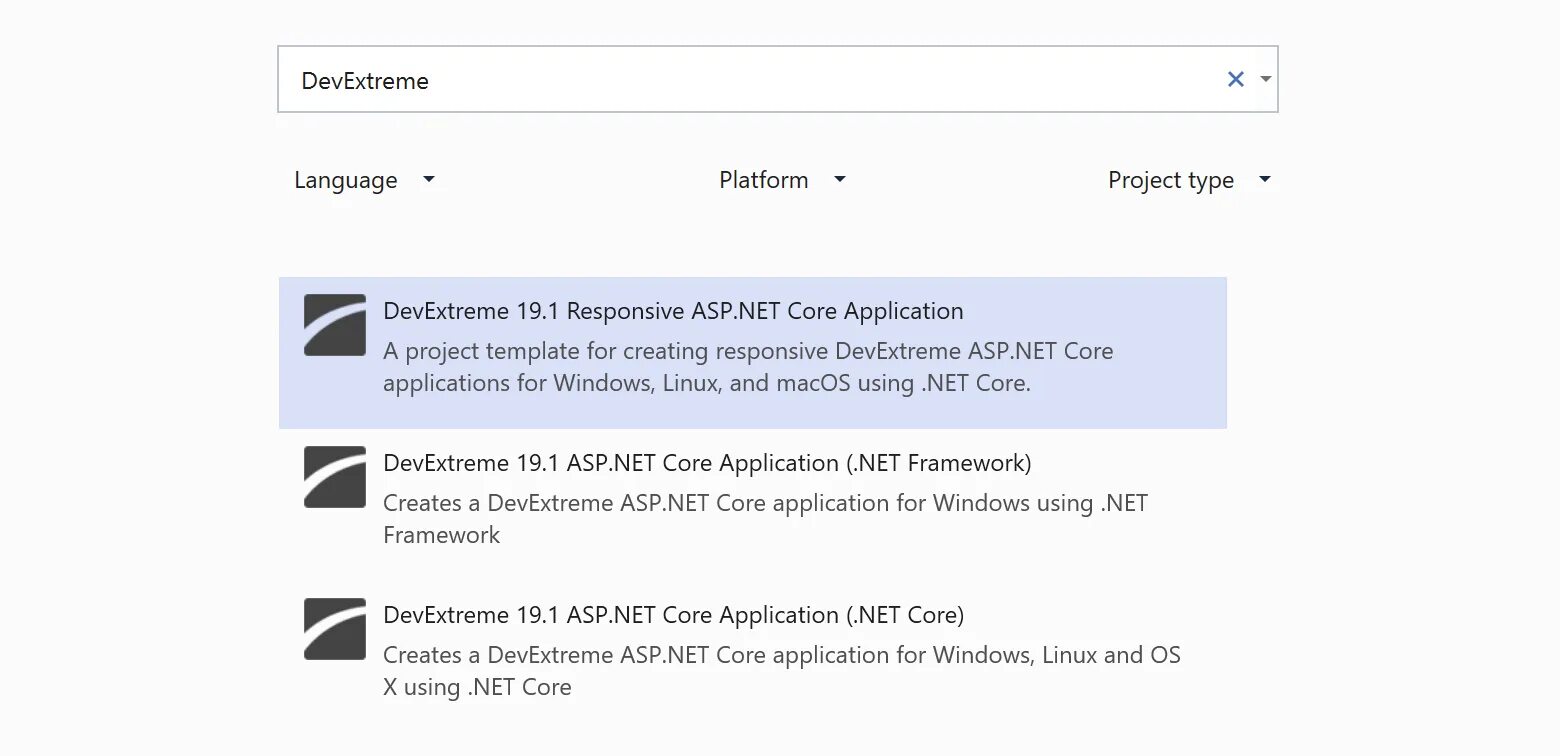Click the ASP.NET Core (.NET Core) template icon
Screen dimensions: 1560x756
[x=335, y=629]
